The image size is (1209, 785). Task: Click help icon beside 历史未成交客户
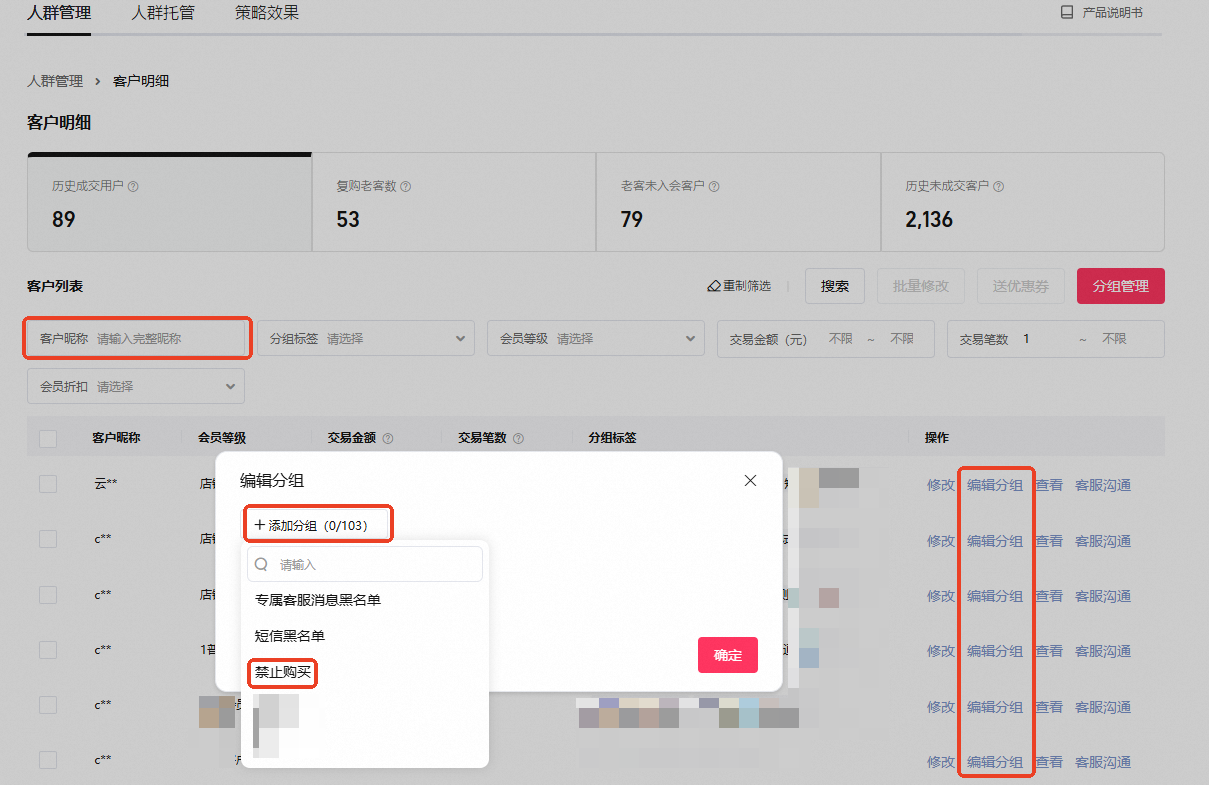tap(998, 186)
